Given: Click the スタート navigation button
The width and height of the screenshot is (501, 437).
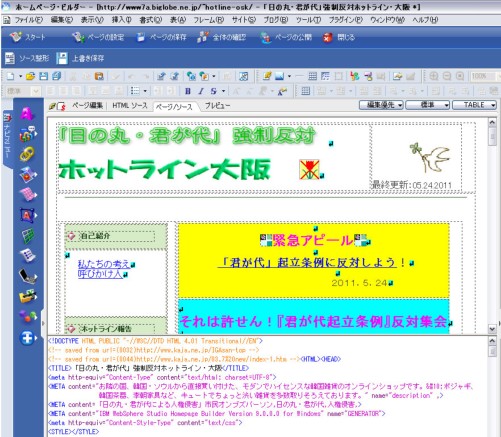Looking at the screenshot, I should coord(28,37).
